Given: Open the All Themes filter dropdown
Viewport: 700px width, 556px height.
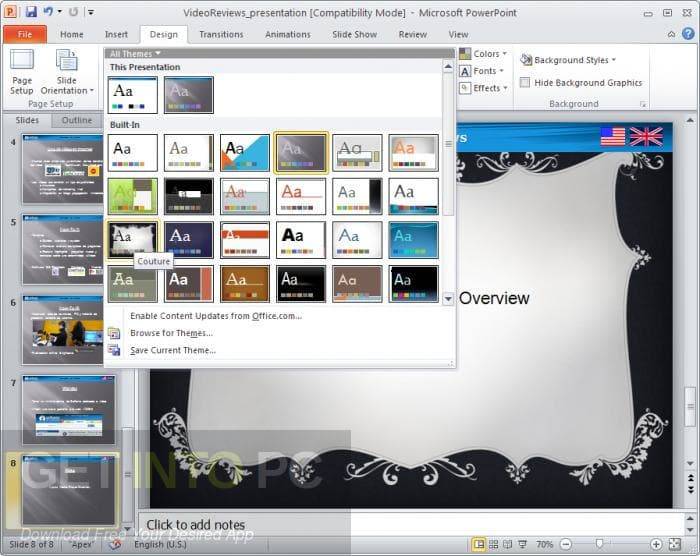Looking at the screenshot, I should click(134, 54).
